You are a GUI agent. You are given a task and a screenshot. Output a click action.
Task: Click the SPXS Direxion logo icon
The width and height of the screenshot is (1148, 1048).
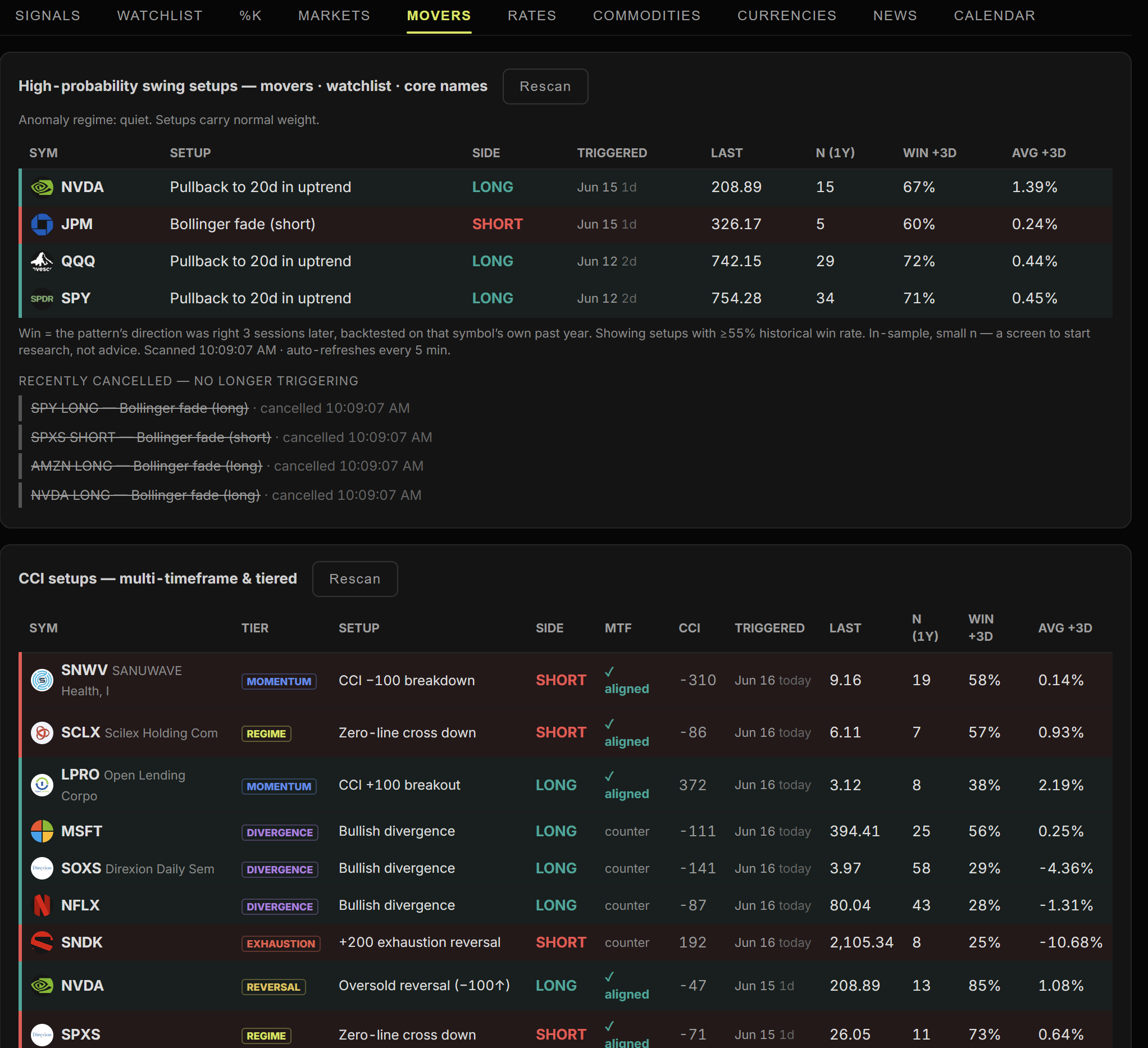pyautogui.click(x=42, y=1035)
